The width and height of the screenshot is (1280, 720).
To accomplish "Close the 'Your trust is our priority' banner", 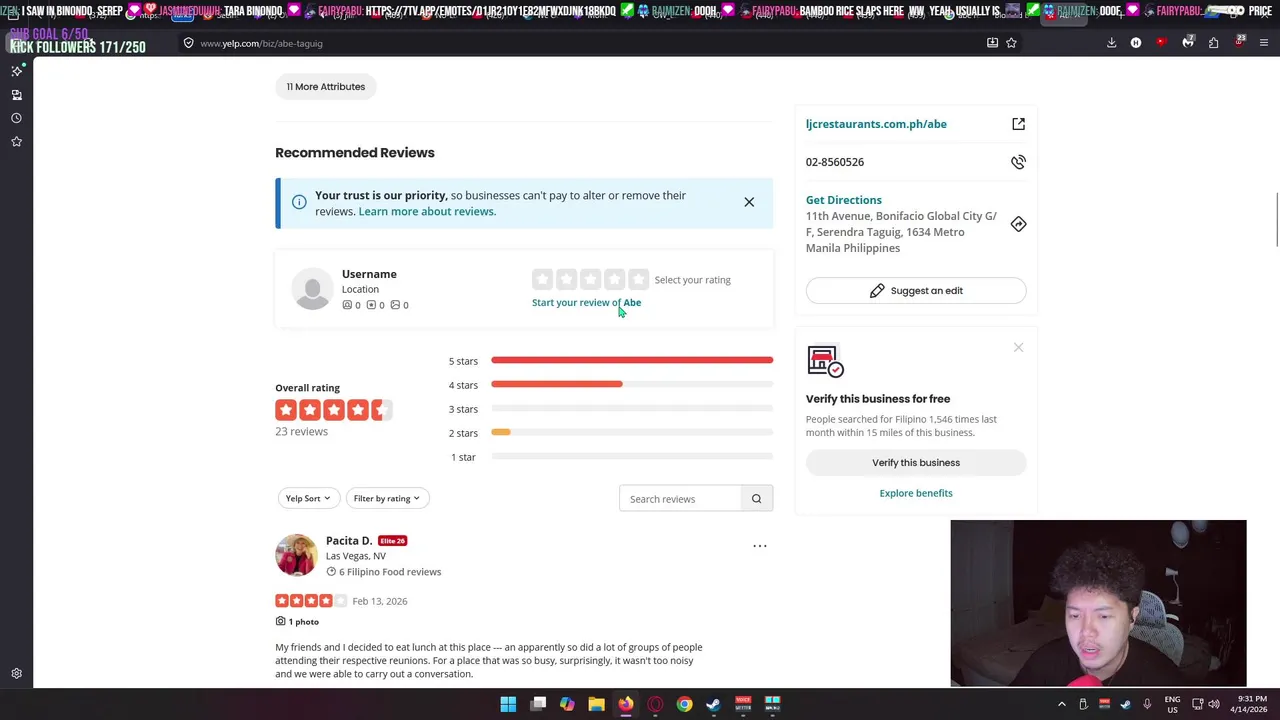I will pyautogui.click(x=749, y=202).
